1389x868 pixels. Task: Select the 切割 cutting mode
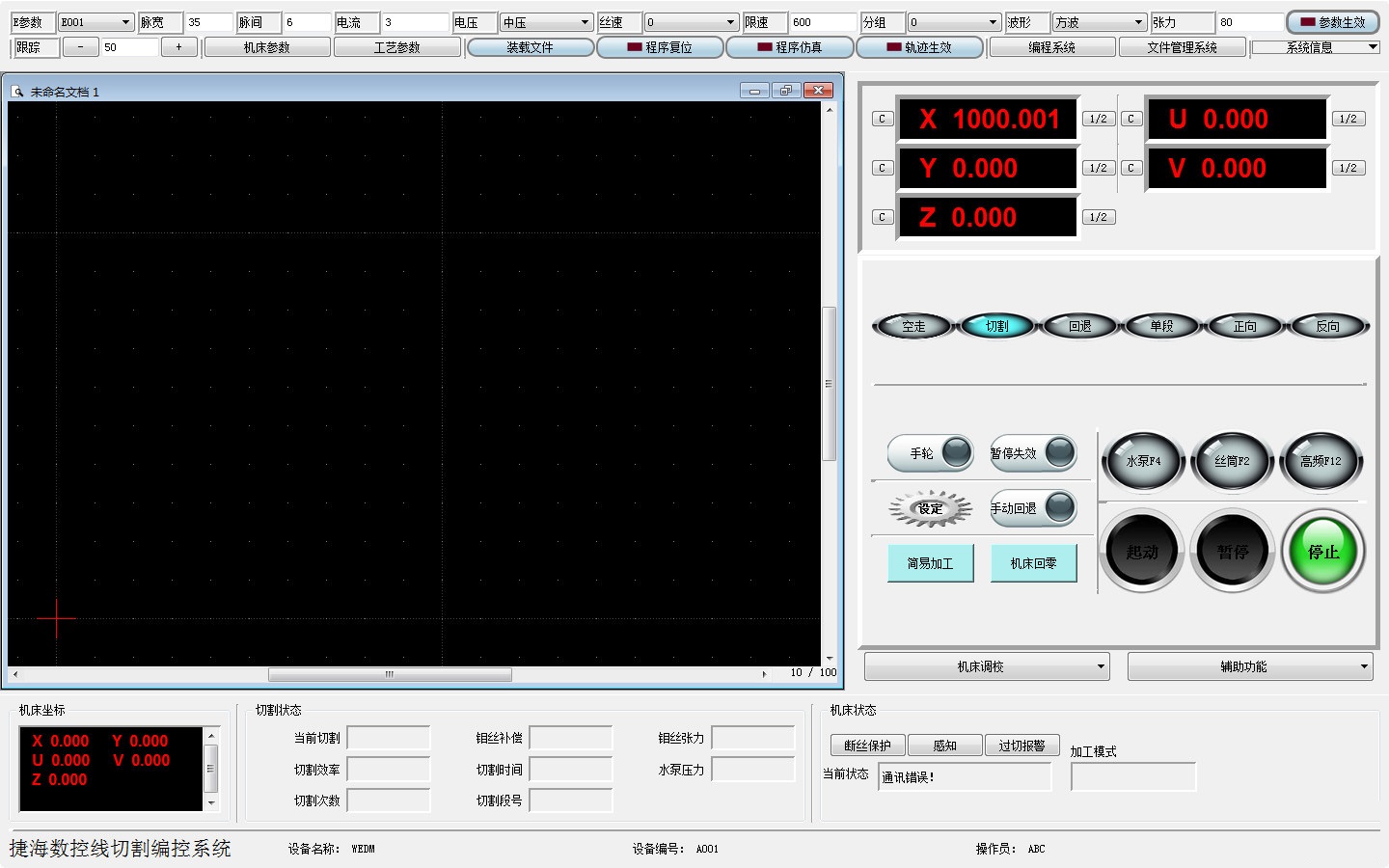click(x=996, y=326)
